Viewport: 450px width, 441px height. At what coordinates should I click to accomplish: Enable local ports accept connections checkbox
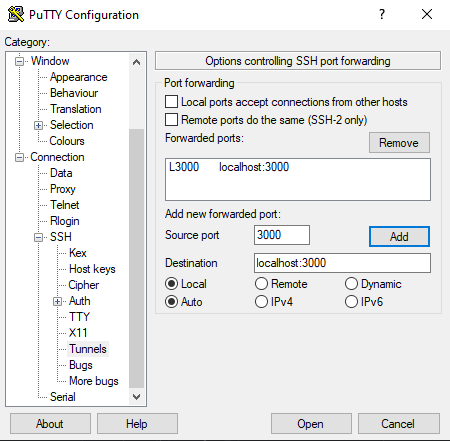171,102
